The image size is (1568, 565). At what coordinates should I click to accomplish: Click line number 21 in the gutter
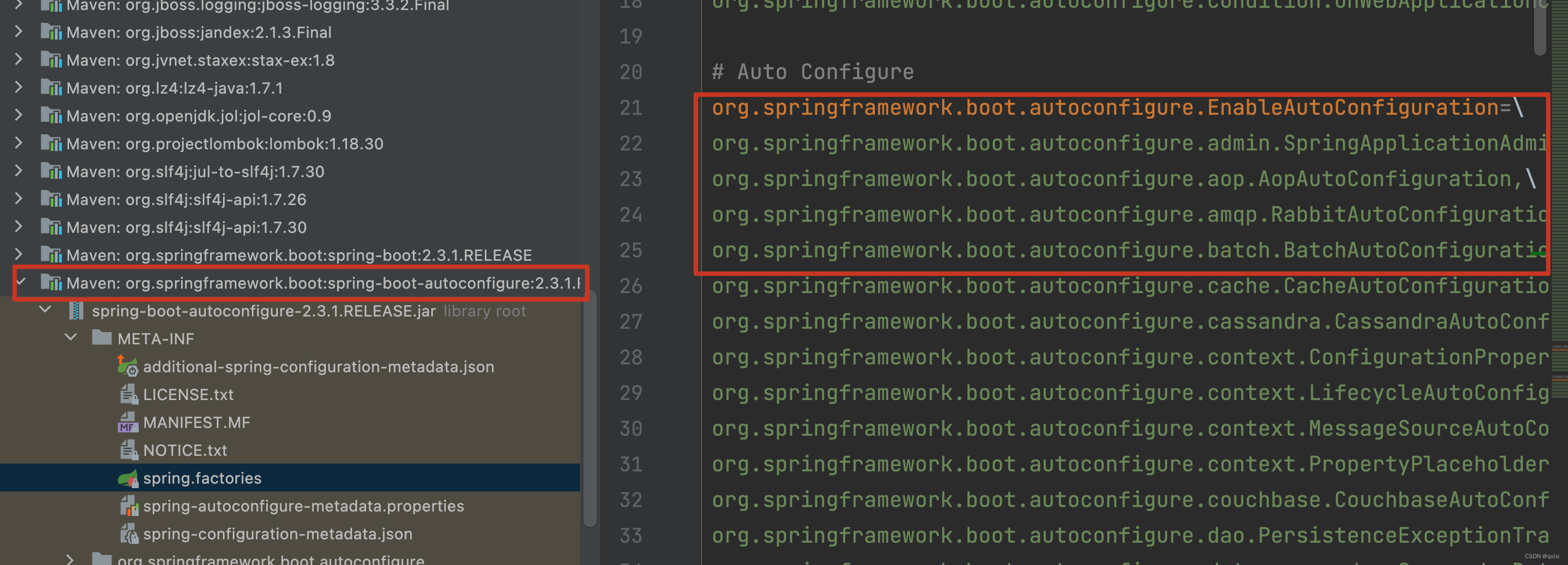631,108
